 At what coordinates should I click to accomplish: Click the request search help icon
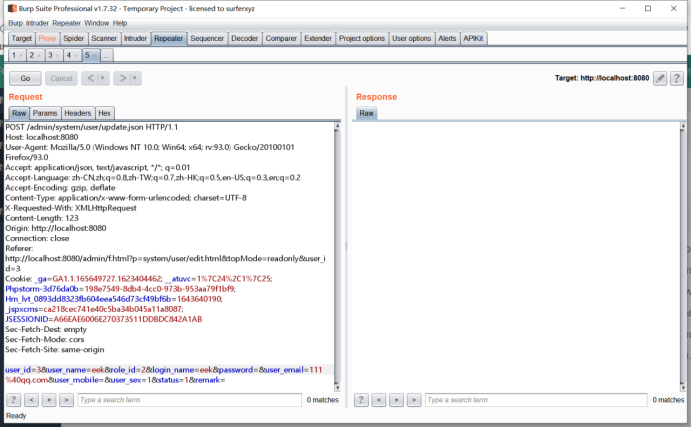[x=13, y=400]
